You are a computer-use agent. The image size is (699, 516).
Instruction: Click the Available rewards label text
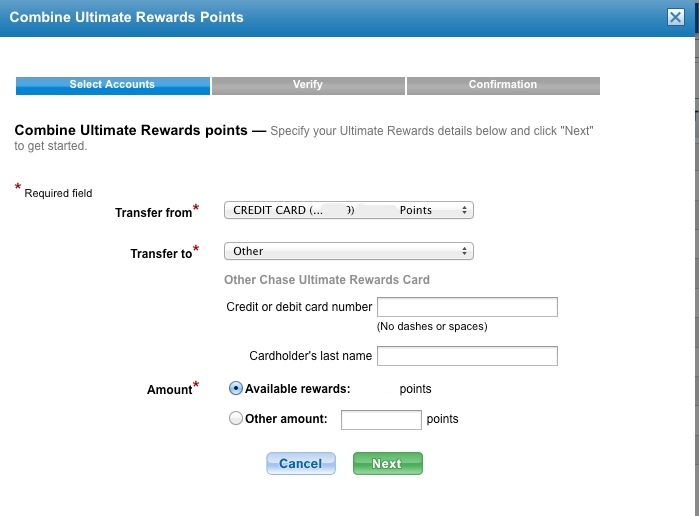[297, 389]
